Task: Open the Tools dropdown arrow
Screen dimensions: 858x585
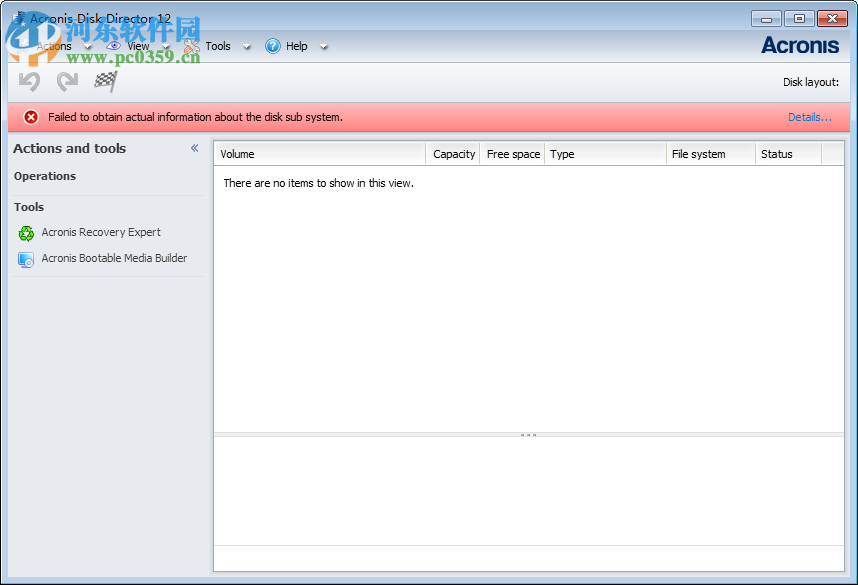Action: (x=246, y=46)
